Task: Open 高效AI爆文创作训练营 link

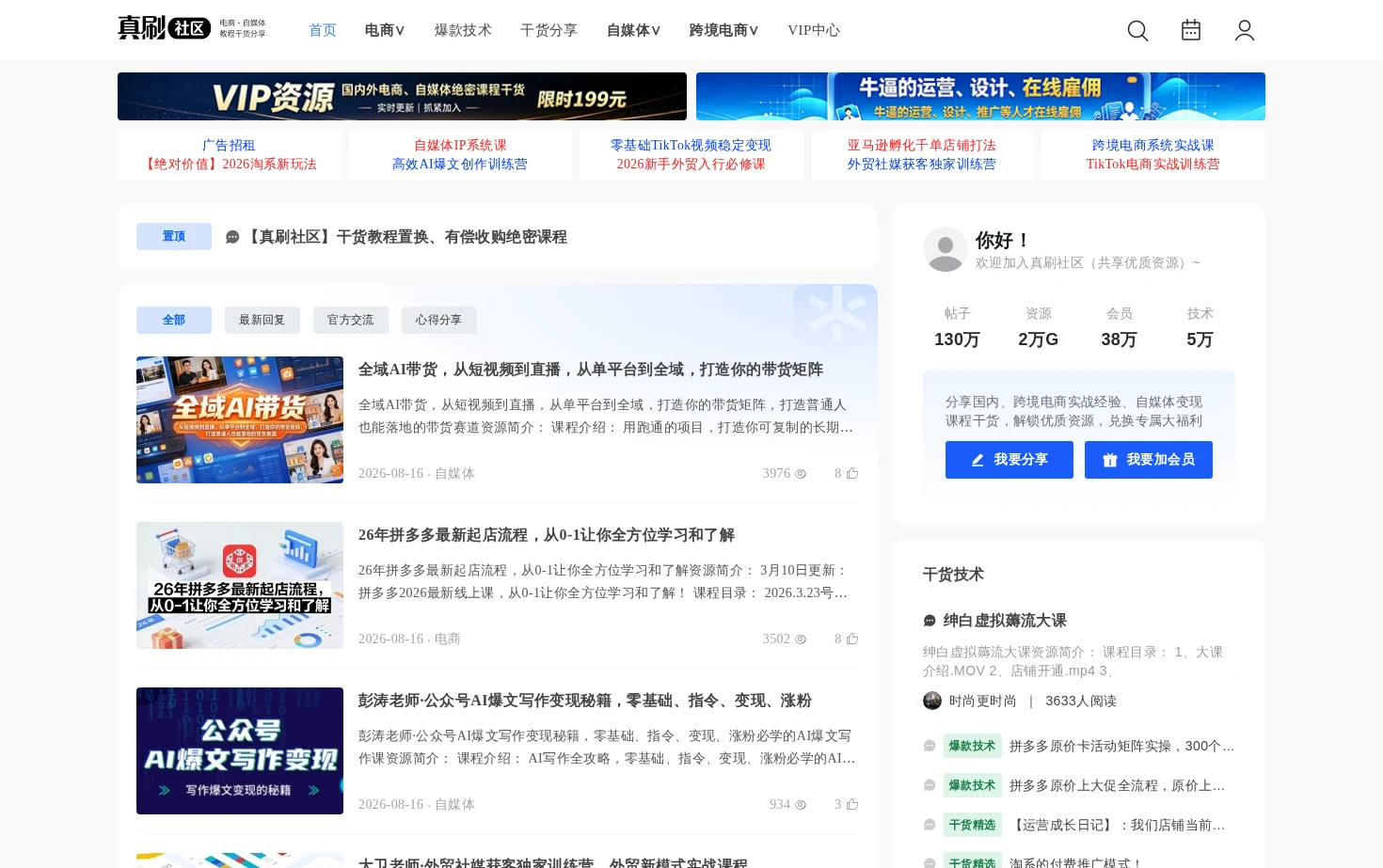Action: [x=460, y=164]
